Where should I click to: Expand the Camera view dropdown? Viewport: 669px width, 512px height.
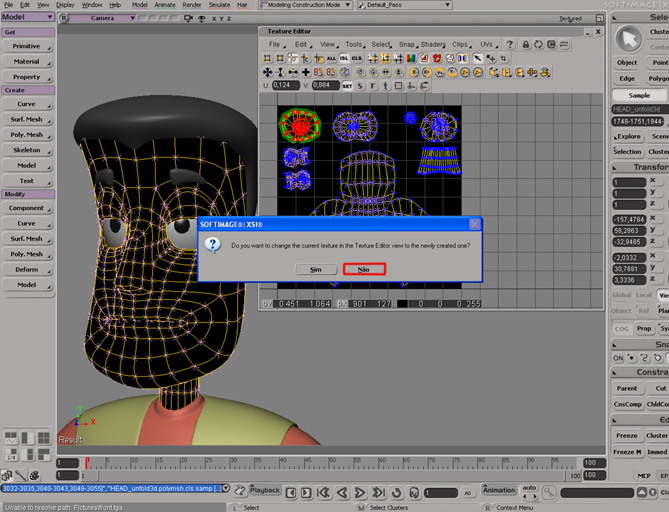[x=100, y=18]
